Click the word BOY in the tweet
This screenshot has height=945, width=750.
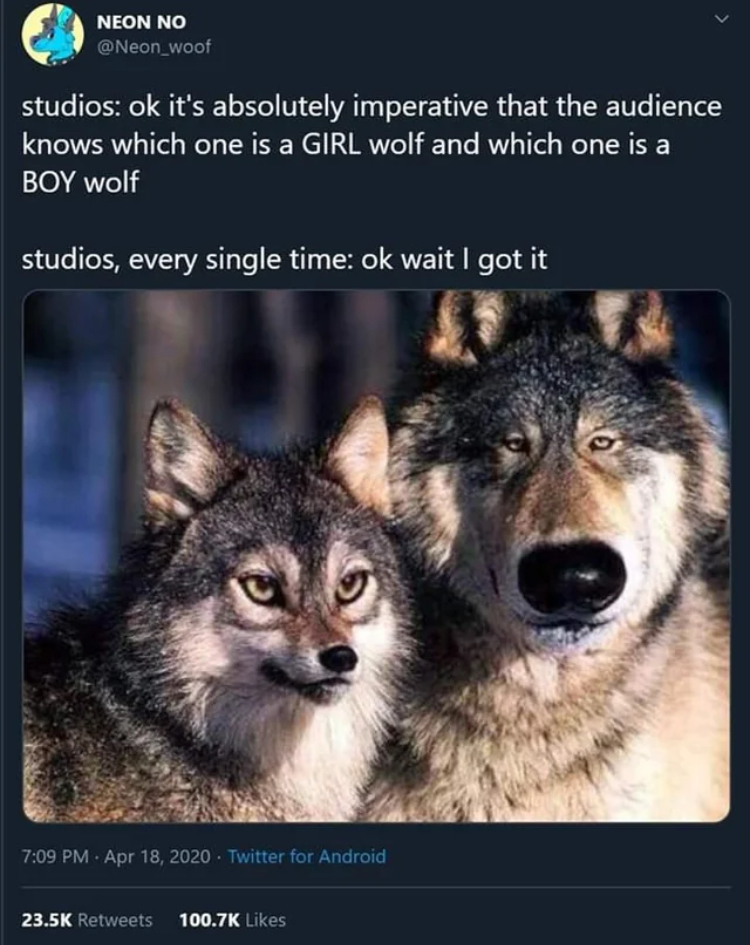coord(50,183)
